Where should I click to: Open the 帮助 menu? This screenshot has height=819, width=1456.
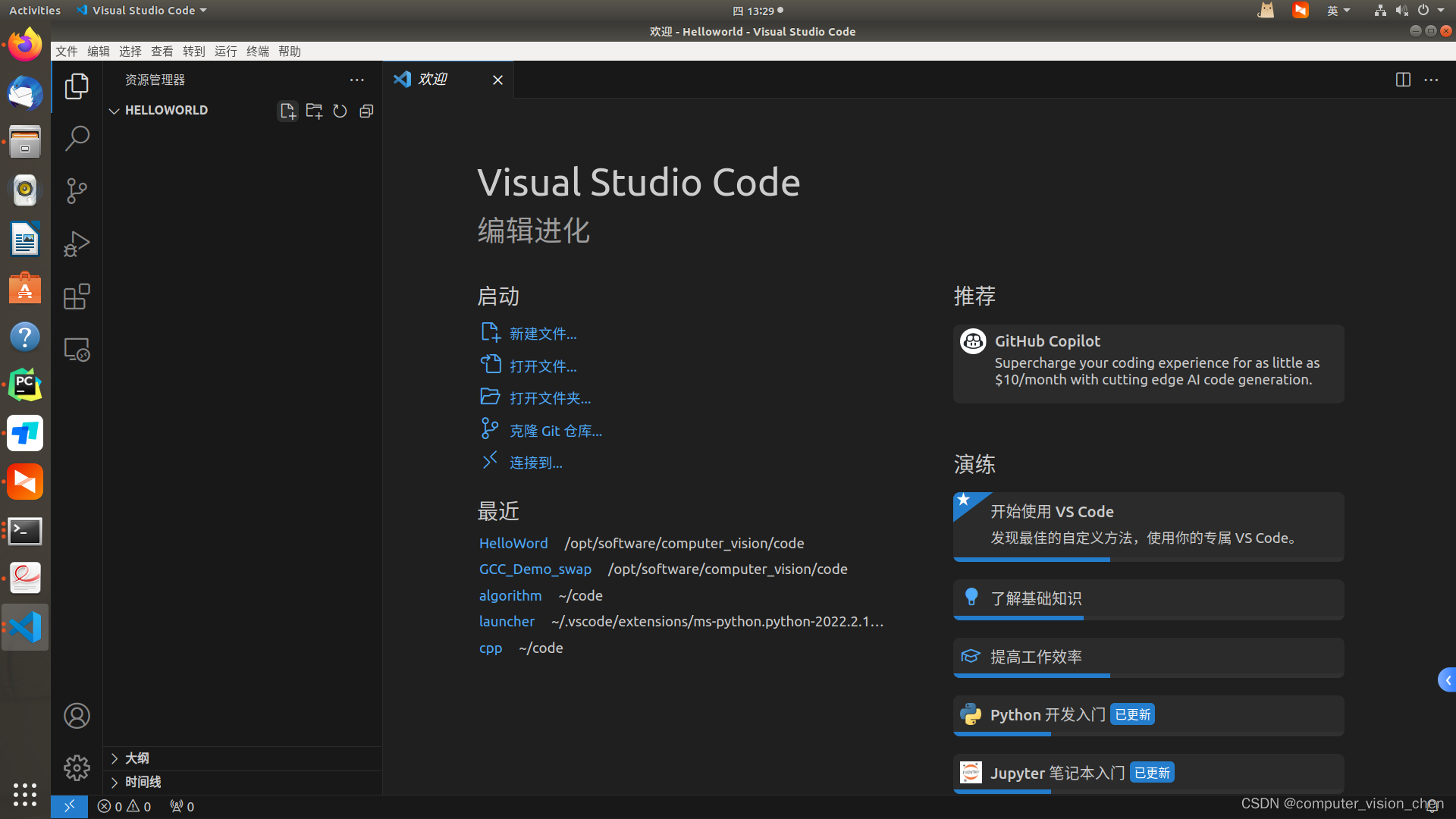point(290,51)
